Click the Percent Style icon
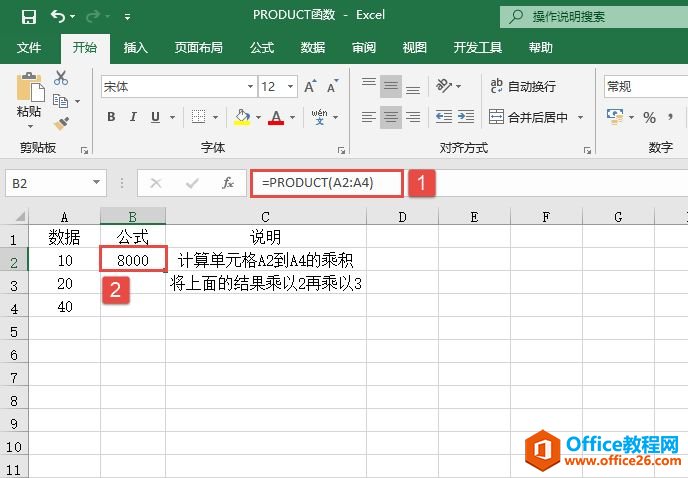Image resolution: width=688 pixels, height=478 pixels. click(649, 118)
